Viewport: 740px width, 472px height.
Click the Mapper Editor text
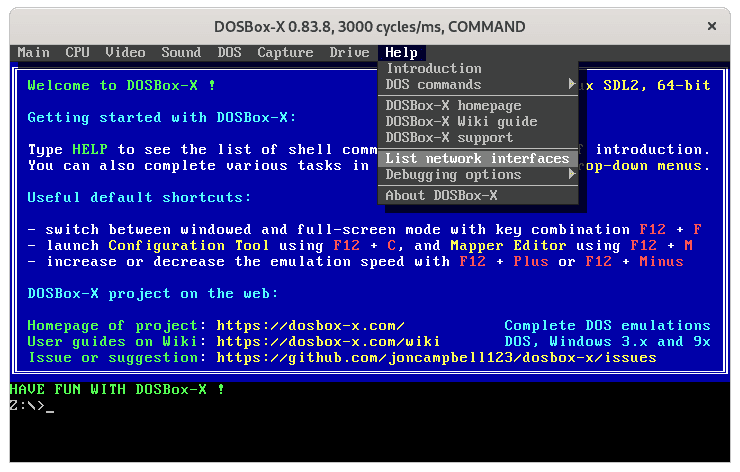508,246
